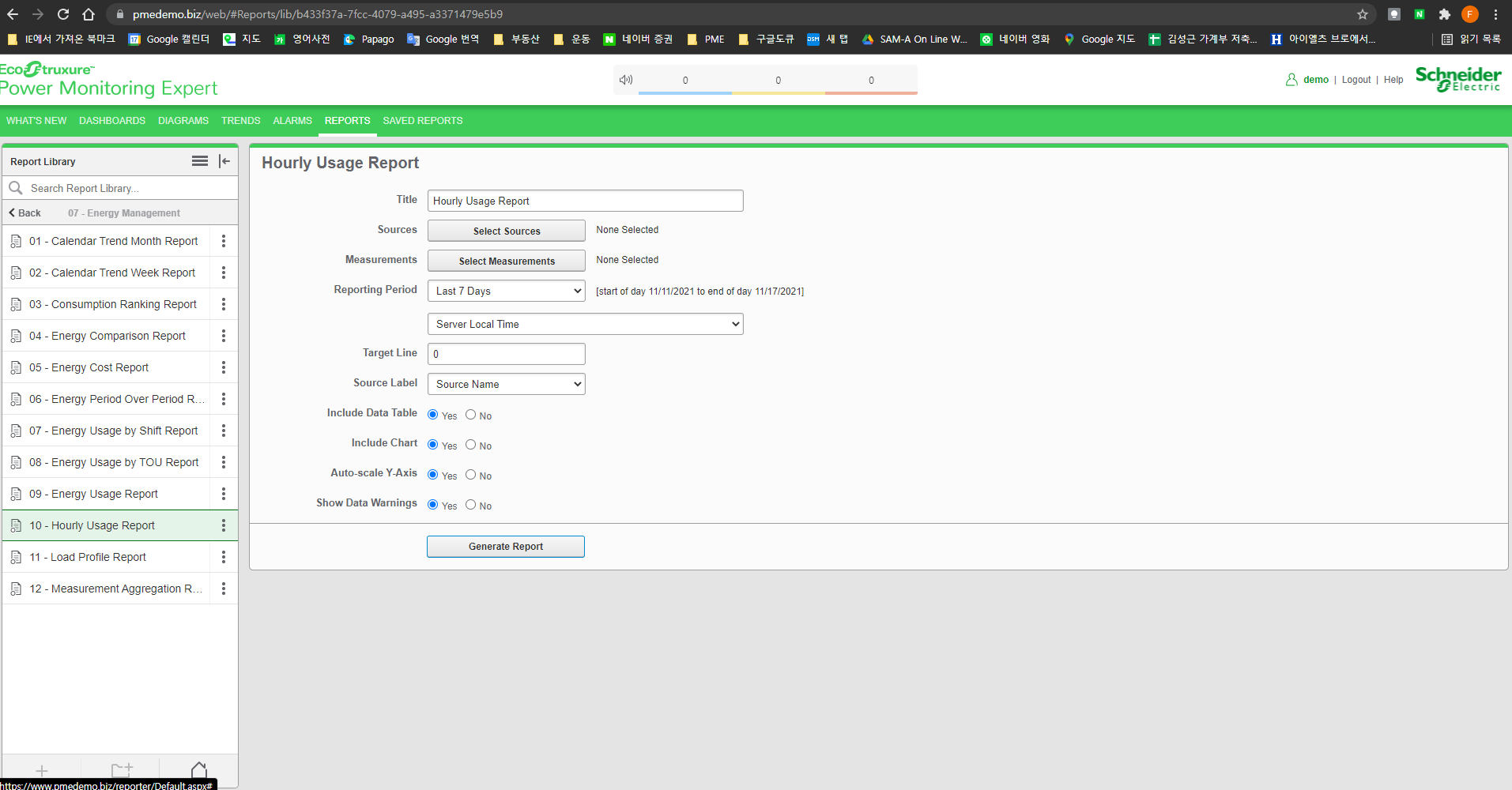Image resolution: width=1512 pixels, height=790 pixels.
Task: Set Include Data Table to No
Action: (x=471, y=415)
